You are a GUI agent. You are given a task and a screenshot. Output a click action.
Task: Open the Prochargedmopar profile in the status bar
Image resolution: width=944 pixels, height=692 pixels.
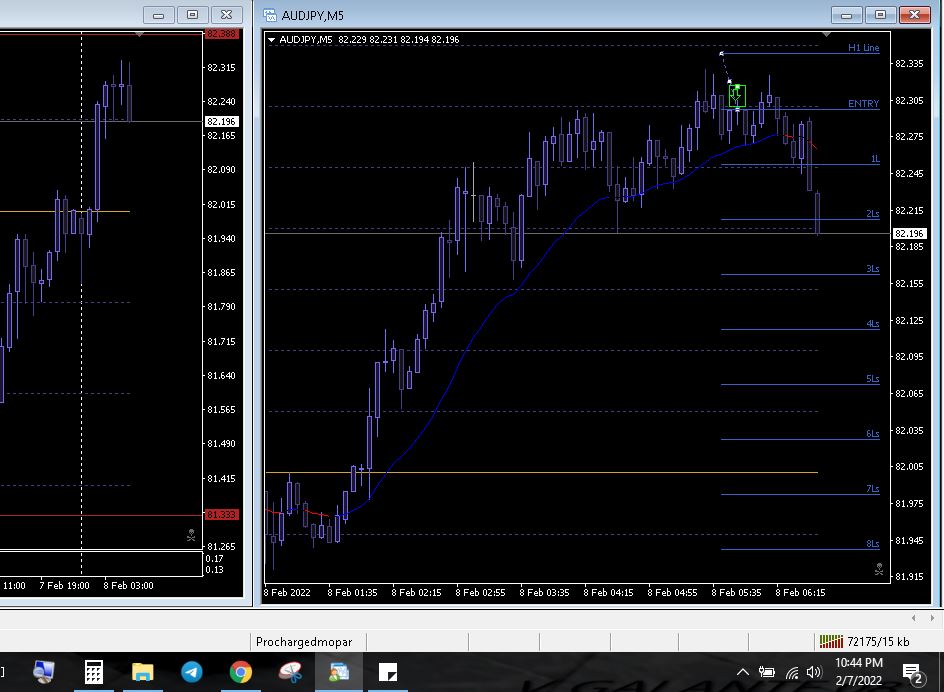(x=304, y=642)
